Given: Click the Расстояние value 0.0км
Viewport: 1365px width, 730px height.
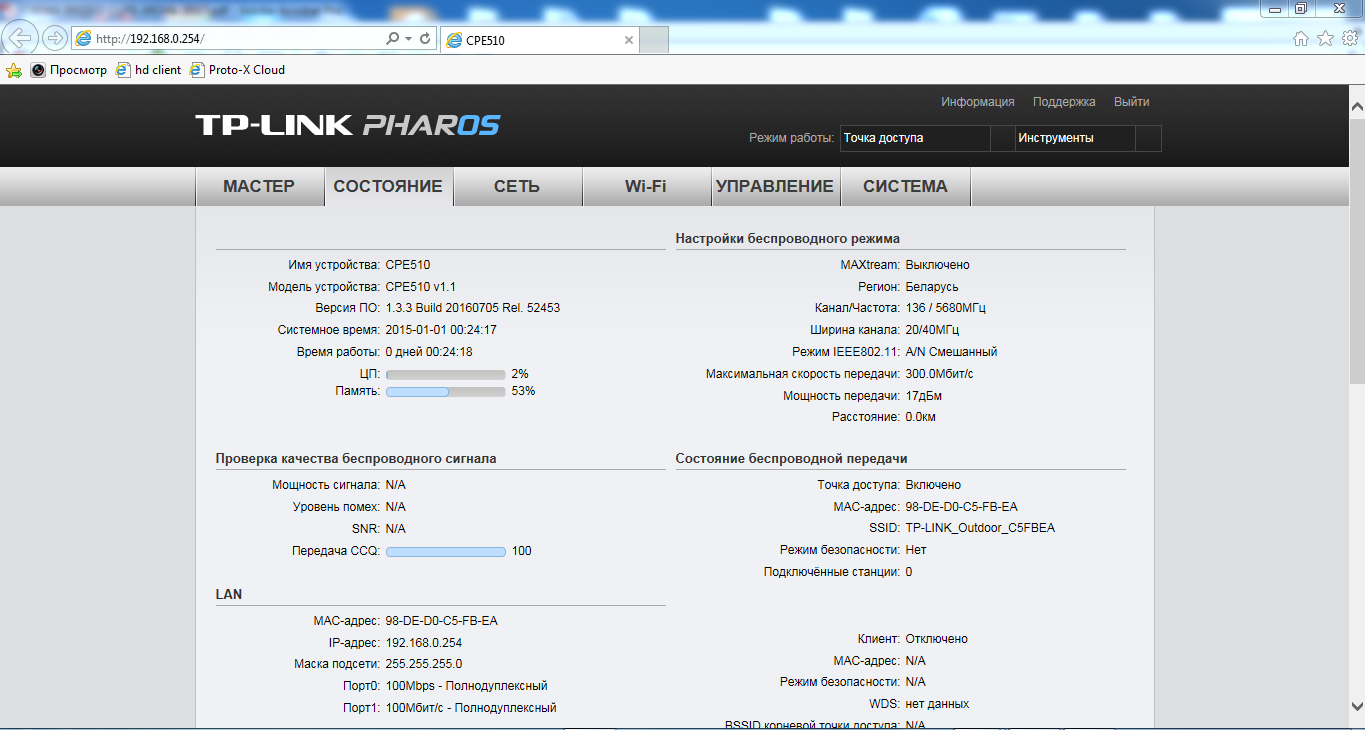Looking at the screenshot, I should [x=921, y=417].
